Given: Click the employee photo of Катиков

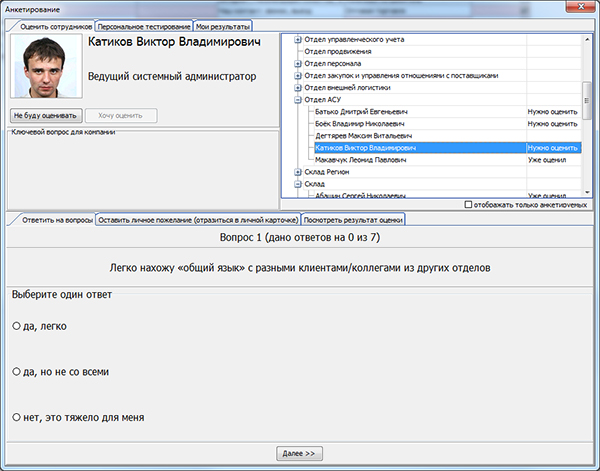Looking at the screenshot, I should [46, 68].
